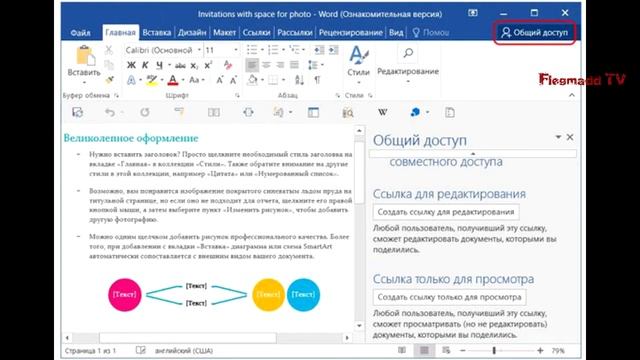Increase font size with larger A

click(x=220, y=80)
